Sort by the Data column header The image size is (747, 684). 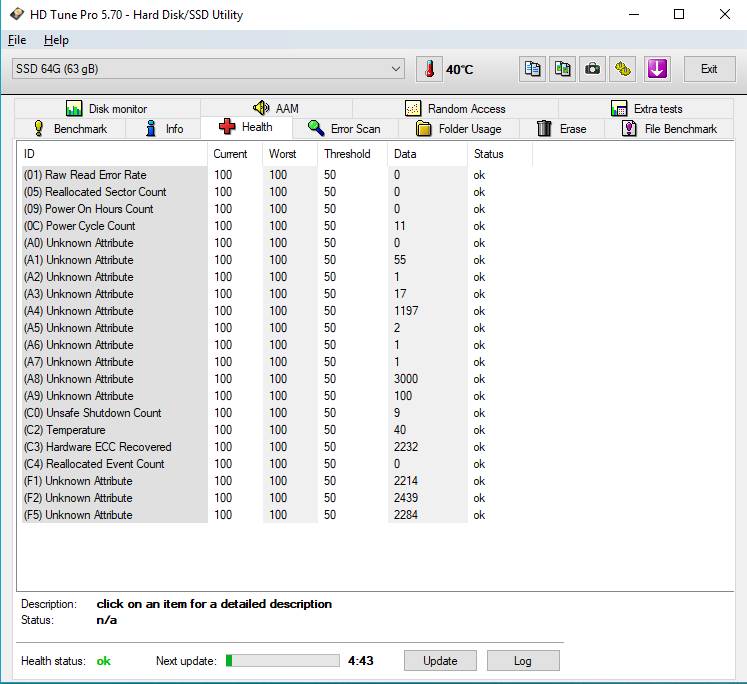pos(428,154)
